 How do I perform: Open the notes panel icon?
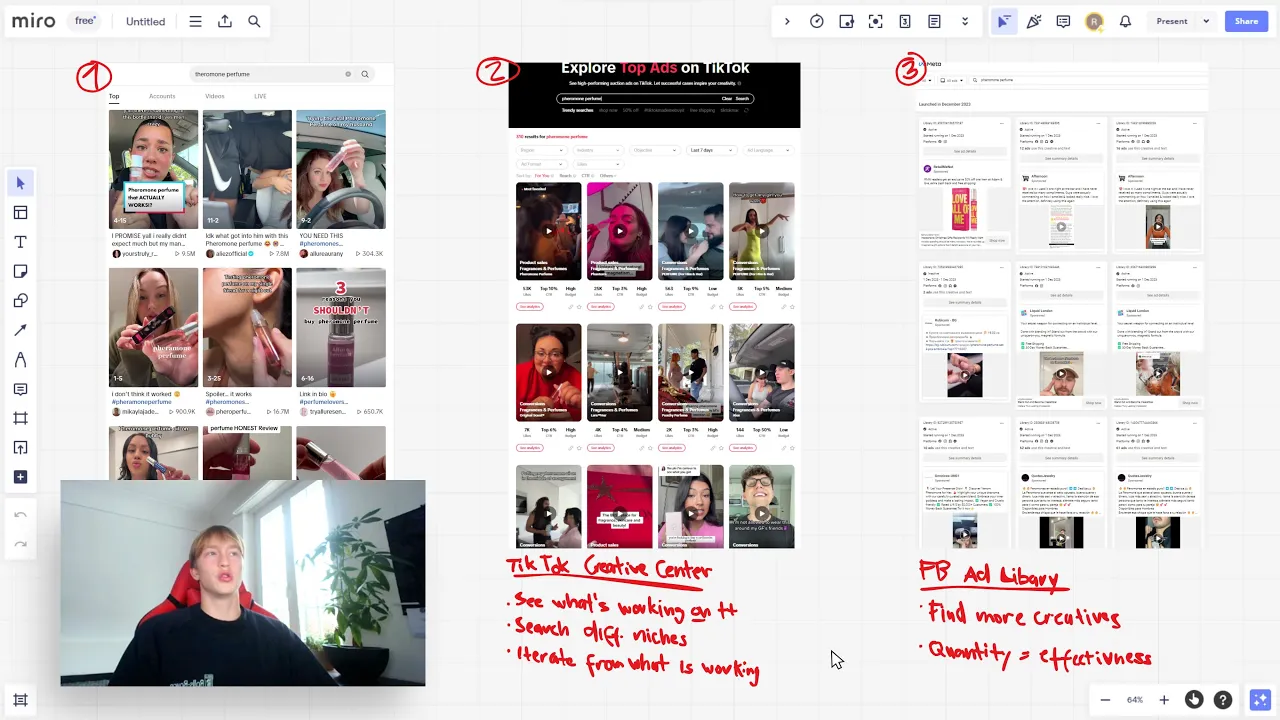pyautogui.click(x=934, y=21)
